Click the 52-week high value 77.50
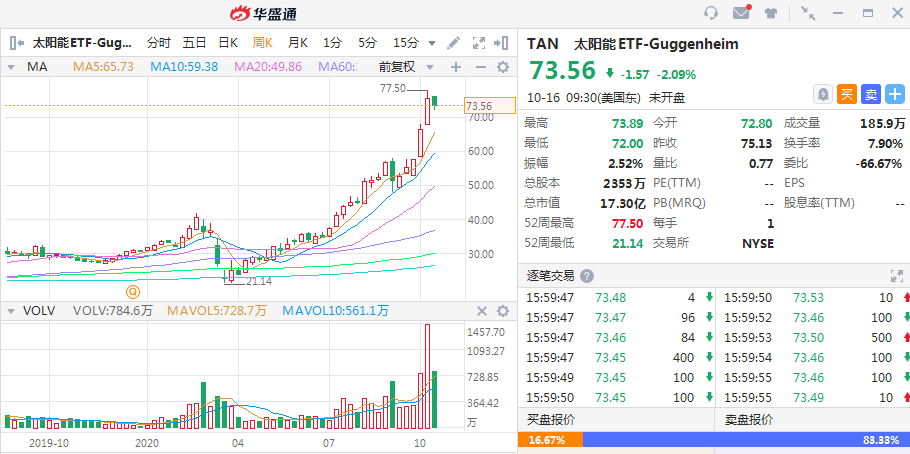The height and width of the screenshot is (454, 910). point(627,224)
